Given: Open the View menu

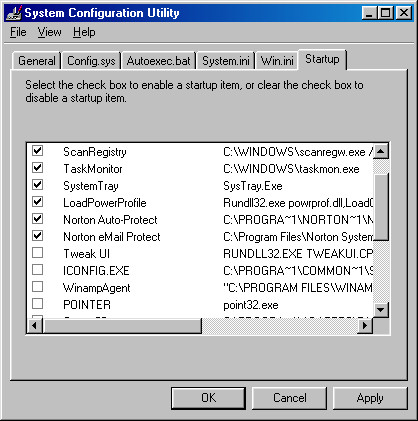Looking at the screenshot, I should pyautogui.click(x=49, y=32).
